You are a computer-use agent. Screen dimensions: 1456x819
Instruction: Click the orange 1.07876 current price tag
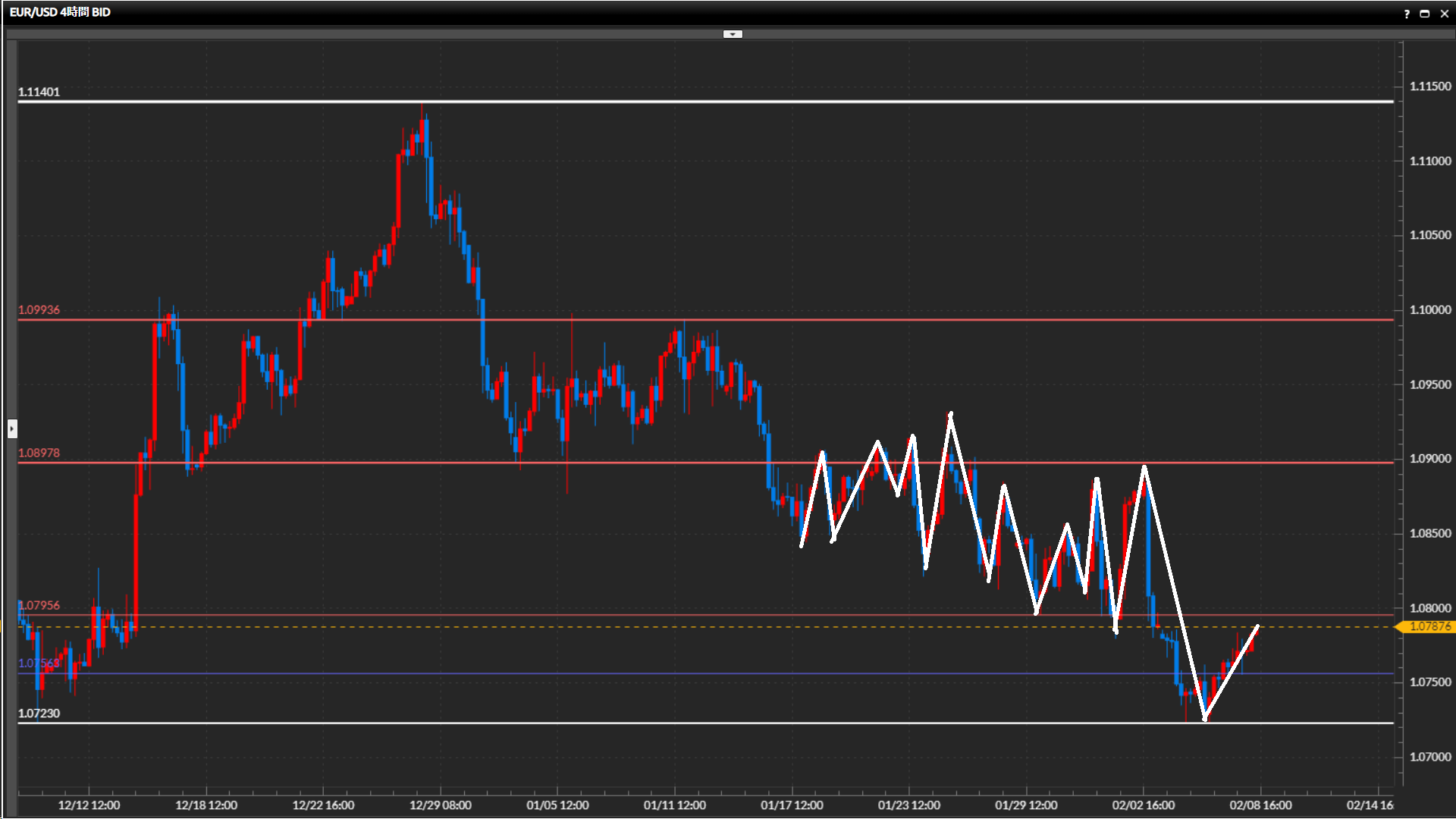1429,626
